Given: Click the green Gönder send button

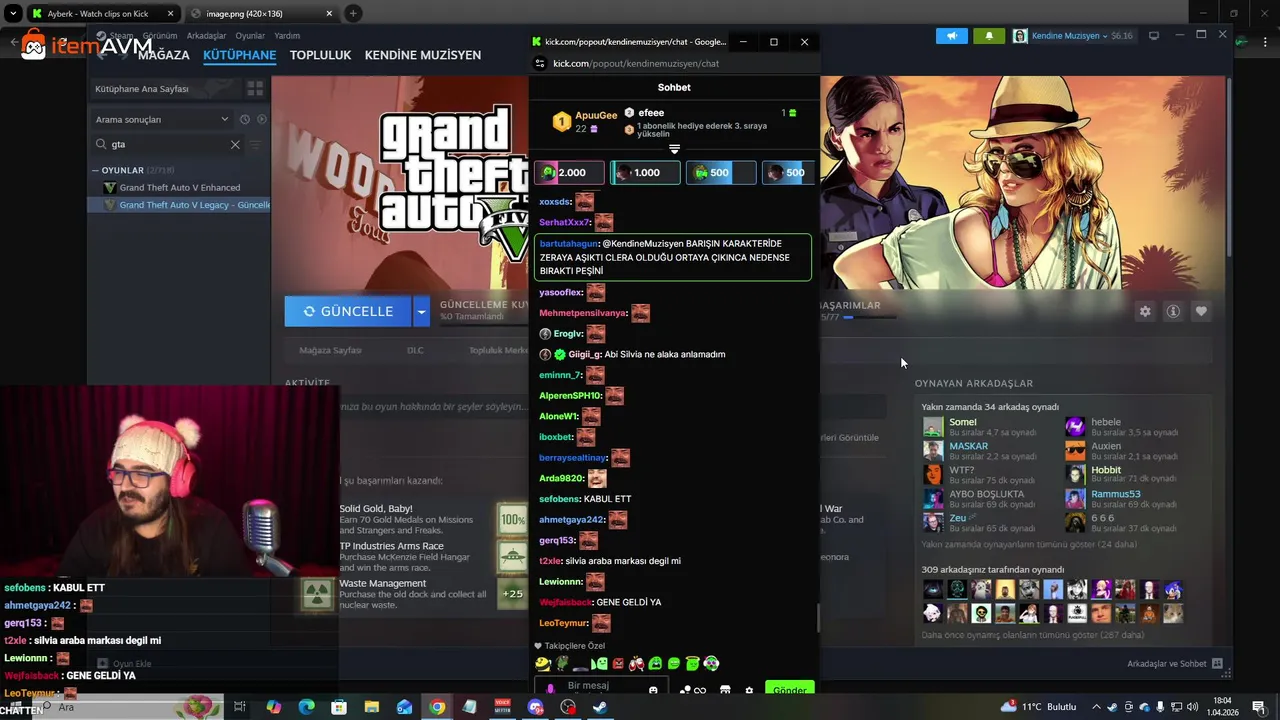Looking at the screenshot, I should 790,690.
